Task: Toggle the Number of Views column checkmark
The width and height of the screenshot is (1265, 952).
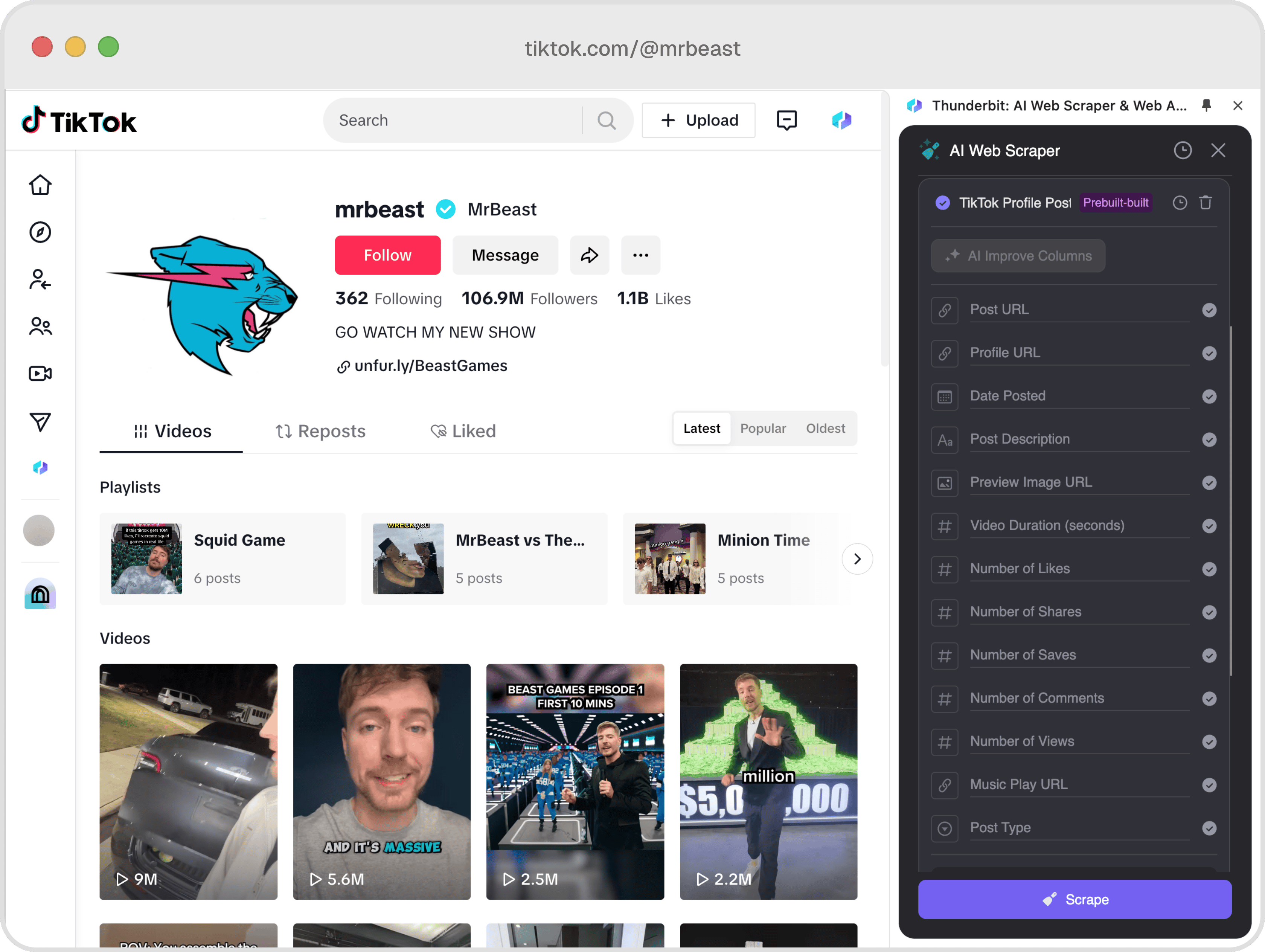Action: (1209, 741)
